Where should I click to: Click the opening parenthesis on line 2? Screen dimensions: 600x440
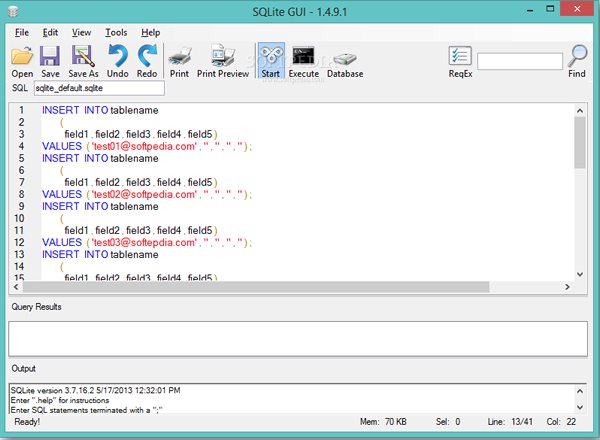(x=62, y=122)
